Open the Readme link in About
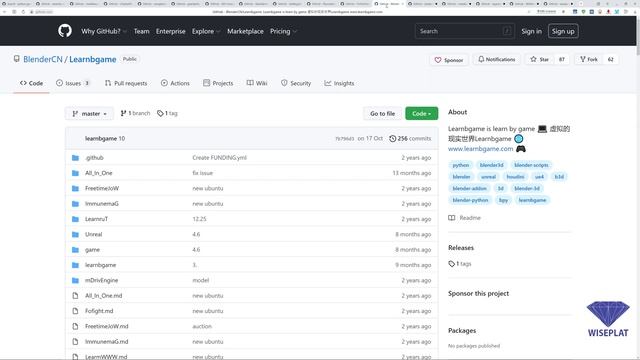 pyautogui.click(x=464, y=218)
